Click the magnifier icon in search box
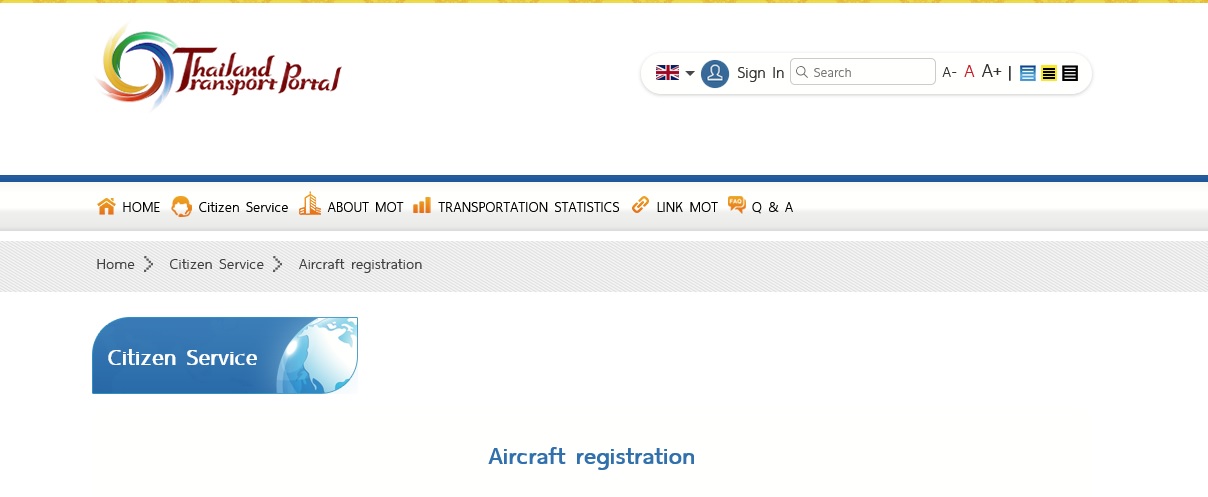 (x=801, y=72)
